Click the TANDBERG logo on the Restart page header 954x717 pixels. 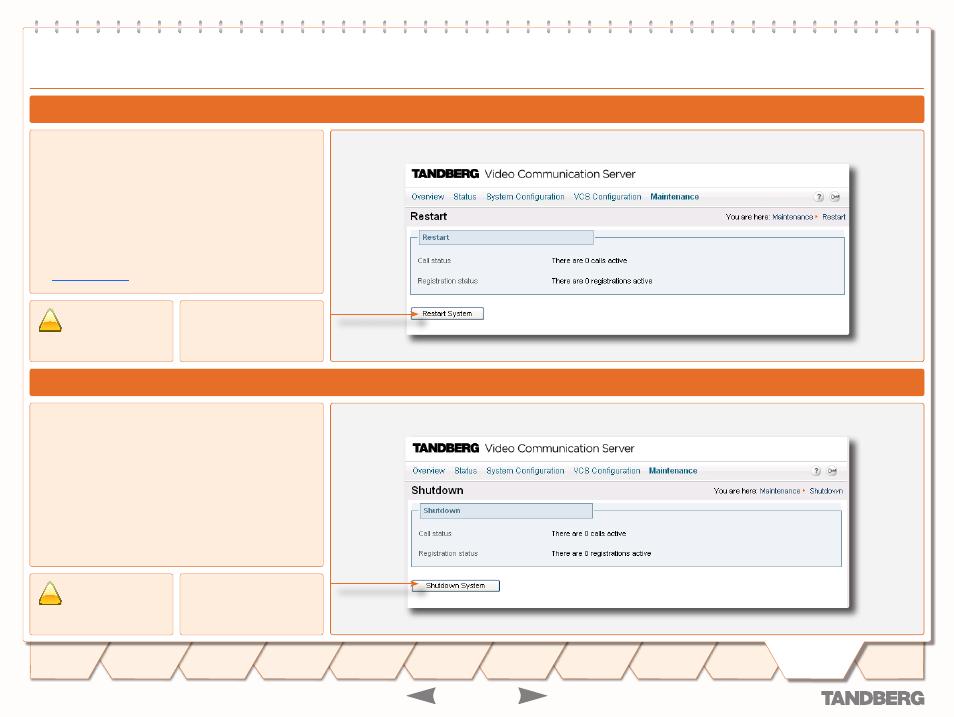click(x=445, y=174)
